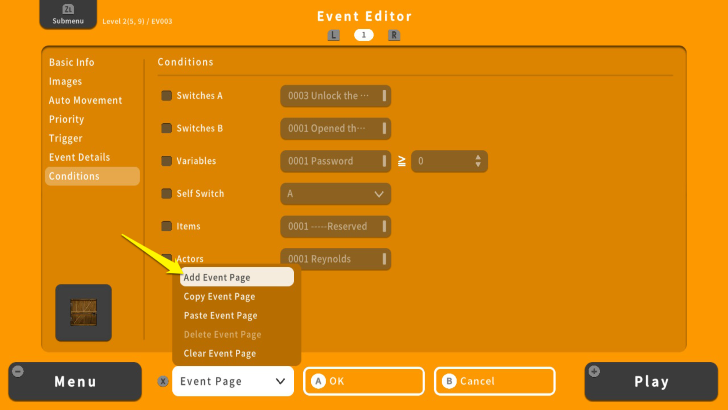Open the Switches B selector '0001 Opened th'

(x=335, y=129)
